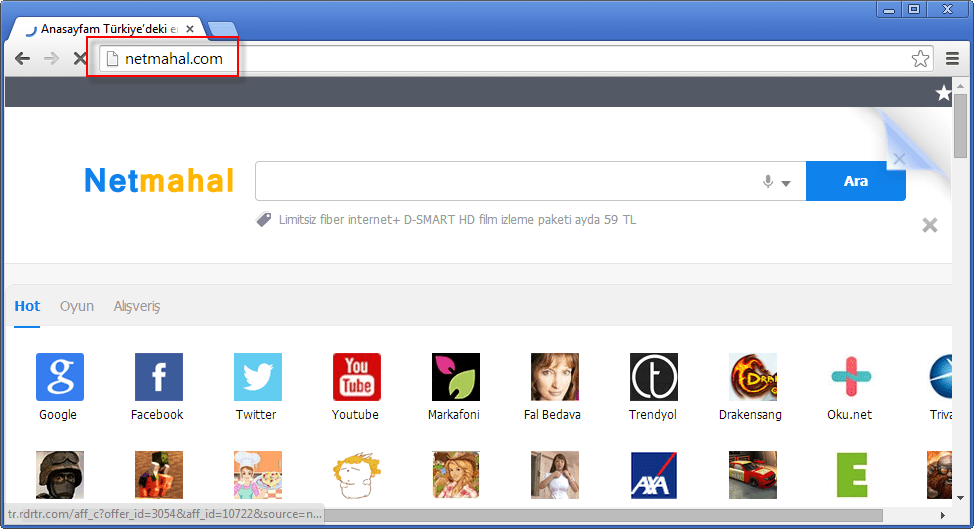
Task: Click the red racing car game icon
Action: [753, 475]
